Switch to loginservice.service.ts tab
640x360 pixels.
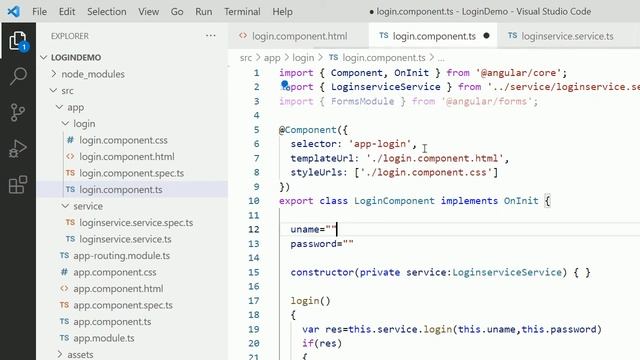tap(566, 36)
